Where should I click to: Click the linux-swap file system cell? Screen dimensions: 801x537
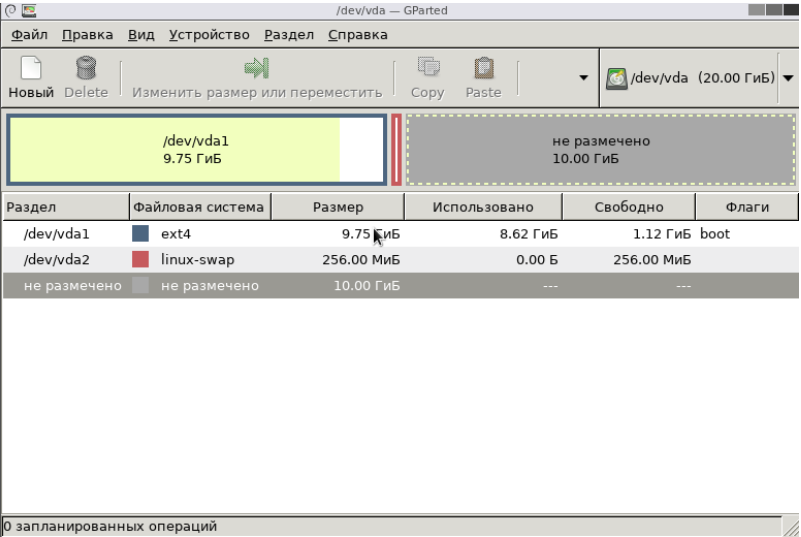198,260
